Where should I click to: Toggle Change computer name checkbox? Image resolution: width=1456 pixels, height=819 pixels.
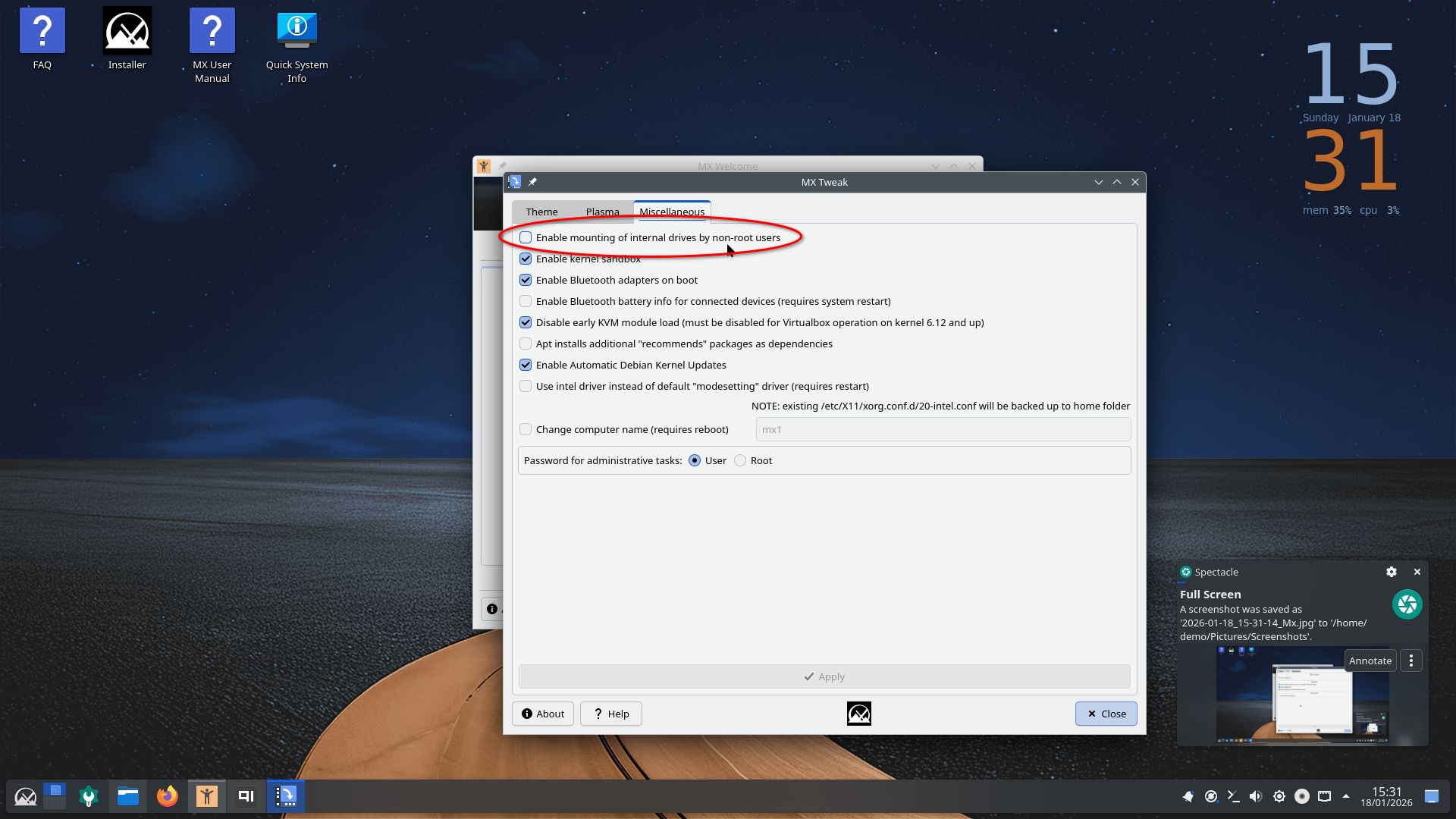tap(526, 429)
